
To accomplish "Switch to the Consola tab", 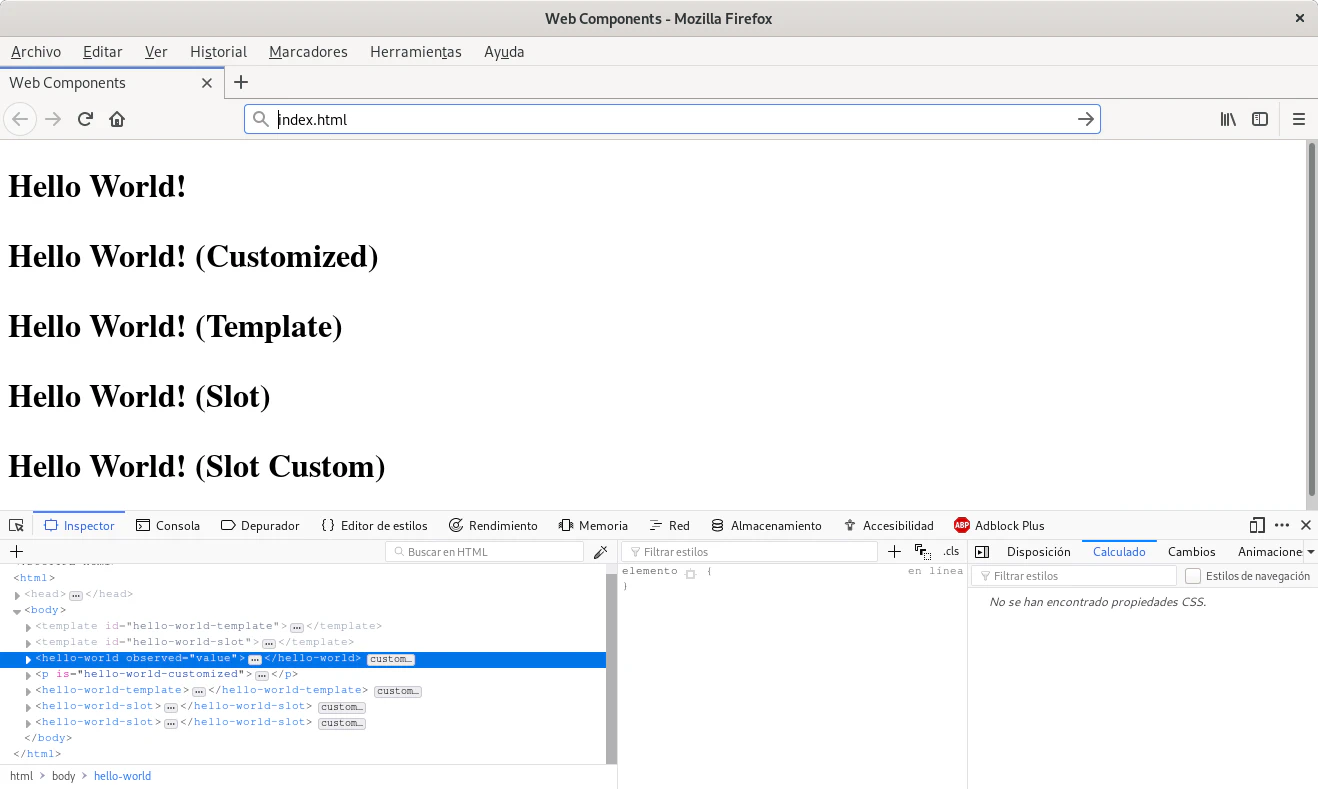I will pos(168,525).
